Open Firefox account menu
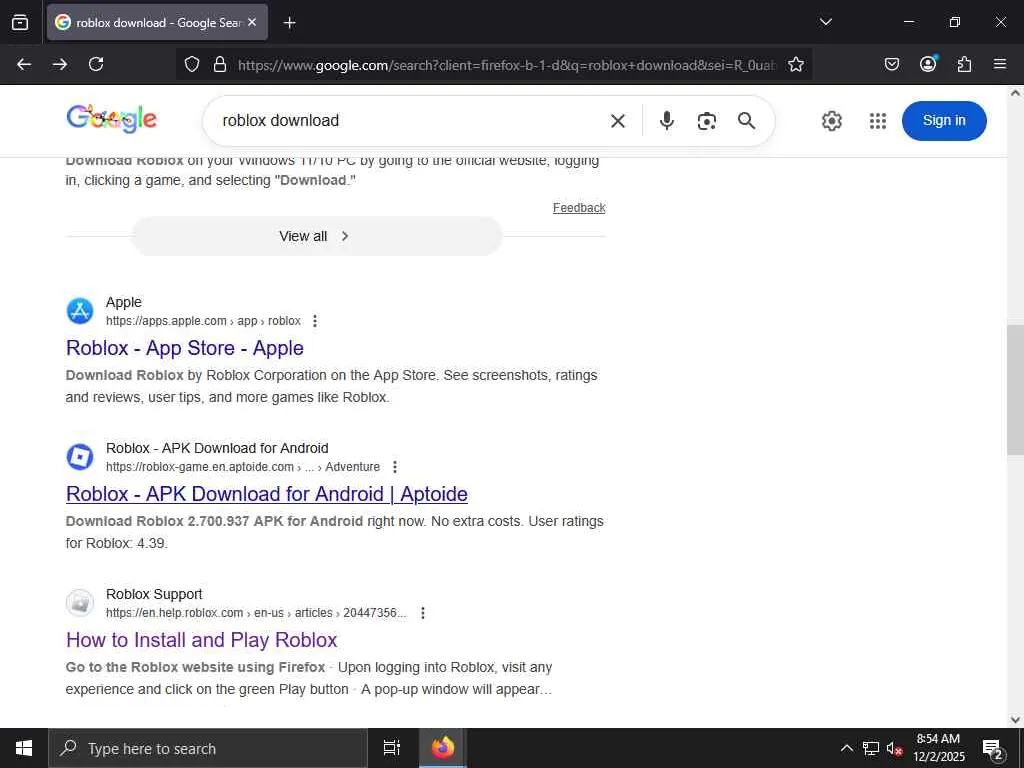Viewport: 1024px width, 768px height. pyautogui.click(x=928, y=63)
